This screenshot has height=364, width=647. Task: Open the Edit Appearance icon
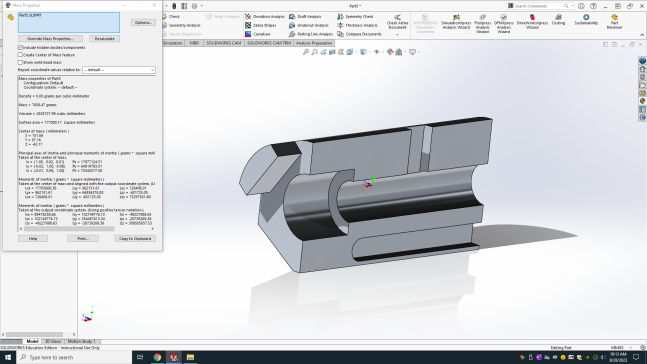pos(390,52)
